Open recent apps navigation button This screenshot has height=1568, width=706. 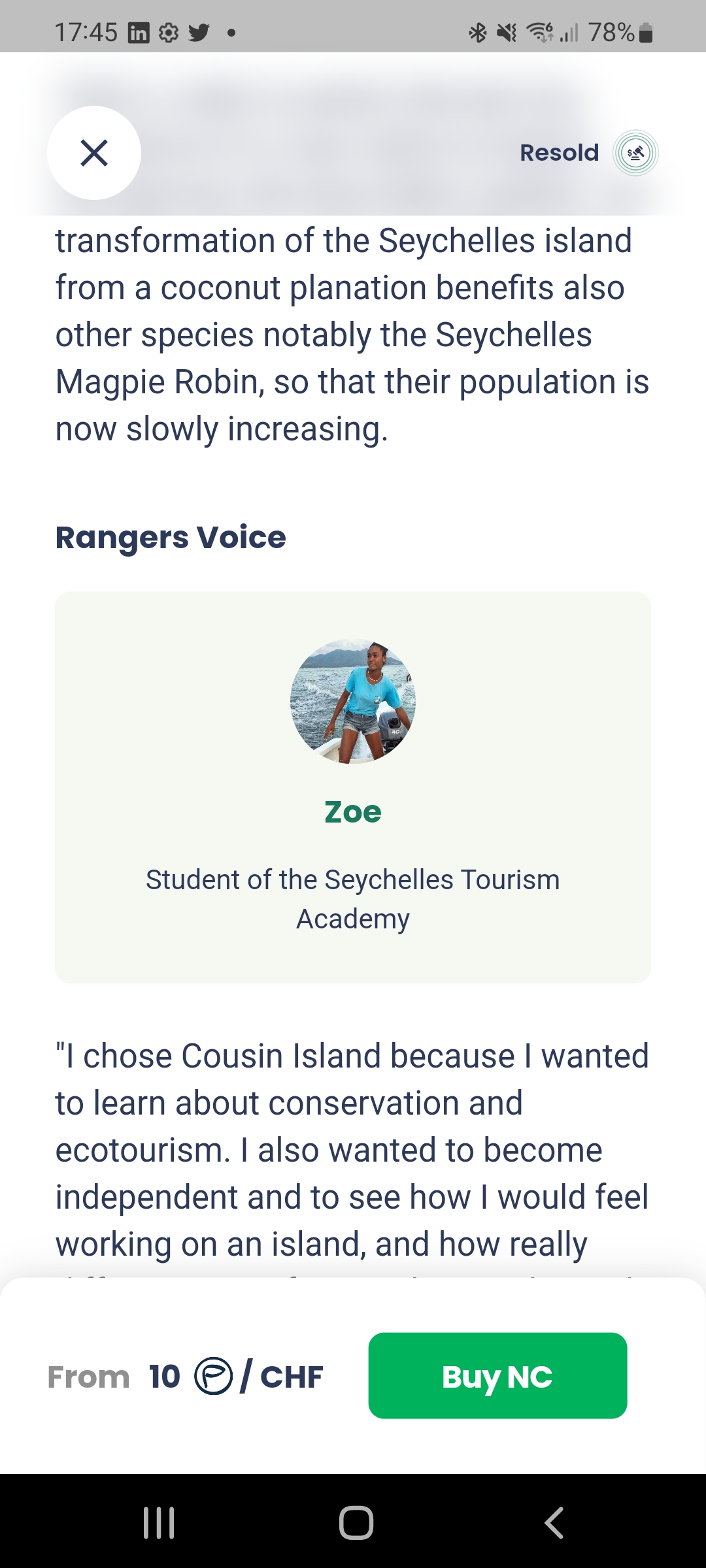(x=159, y=1523)
